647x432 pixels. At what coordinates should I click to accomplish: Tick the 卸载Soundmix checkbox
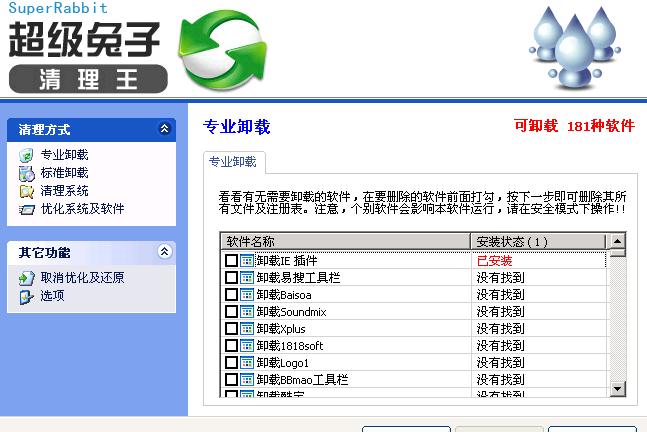231,312
